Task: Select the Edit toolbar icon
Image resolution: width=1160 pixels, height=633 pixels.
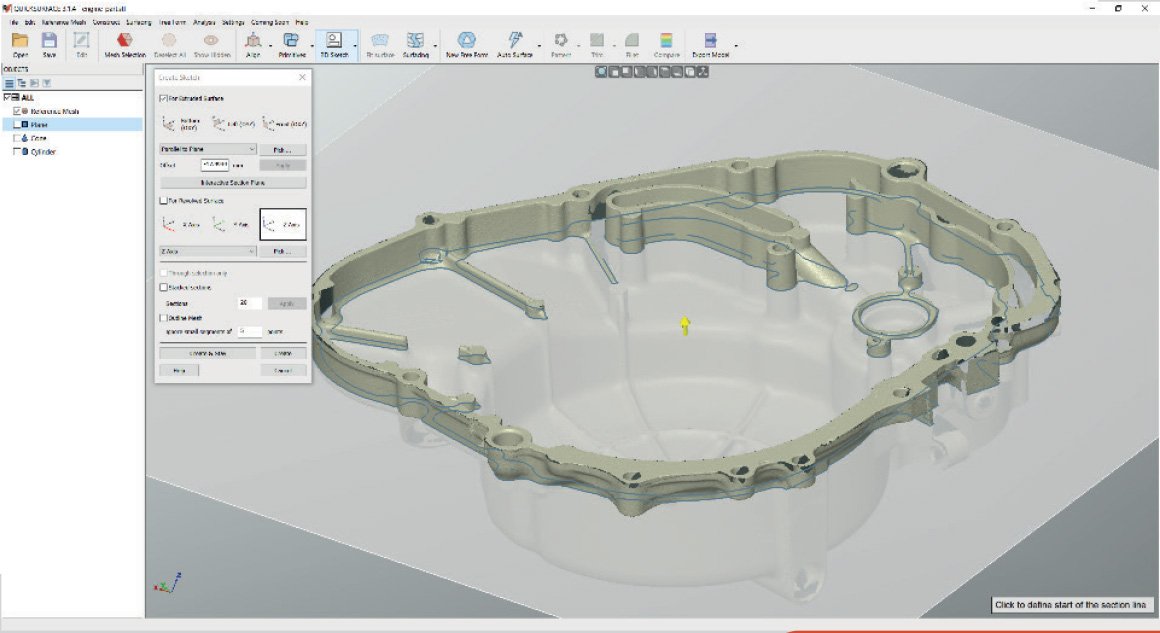Action: click(x=81, y=44)
